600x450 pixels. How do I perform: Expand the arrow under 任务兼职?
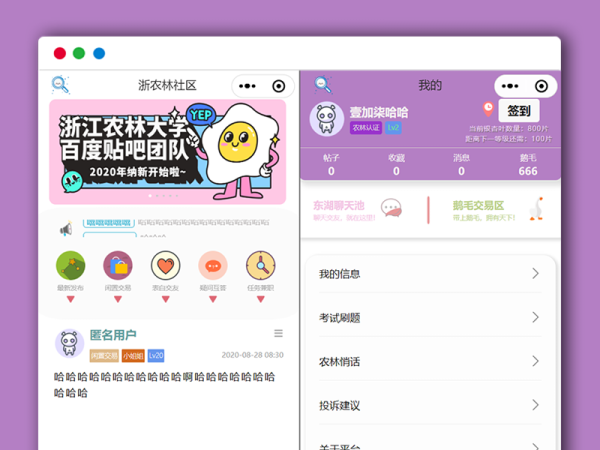pyautogui.click(x=261, y=299)
